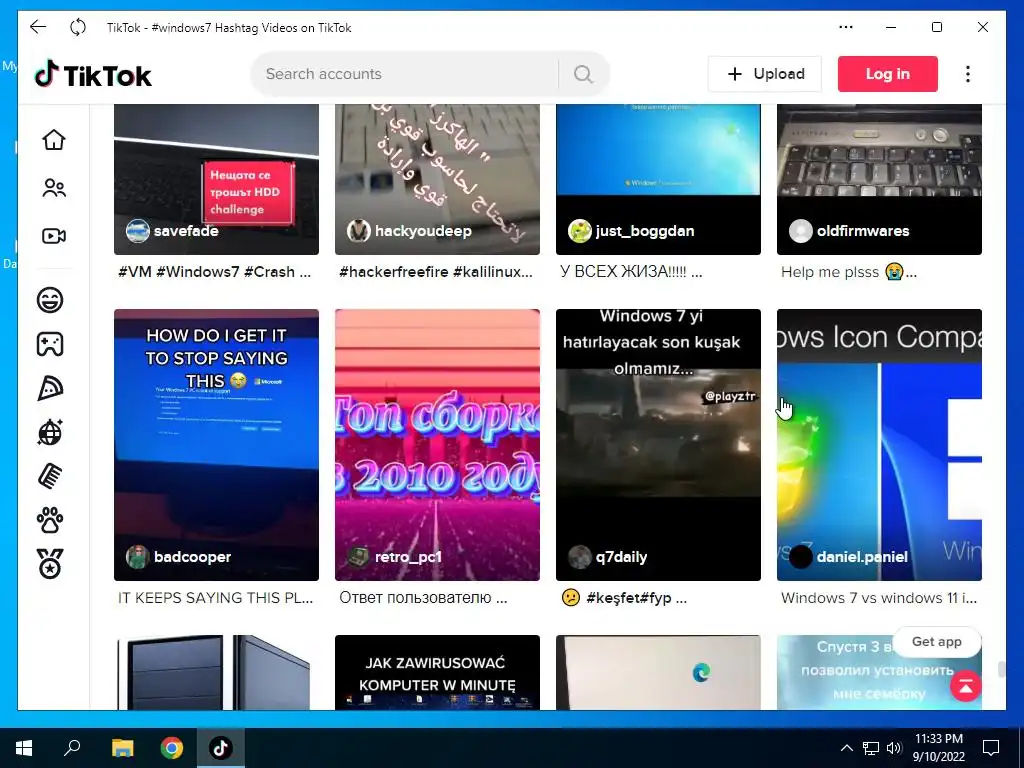
Task: Go to the Home feed icon in sidebar
Action: [x=54, y=139]
